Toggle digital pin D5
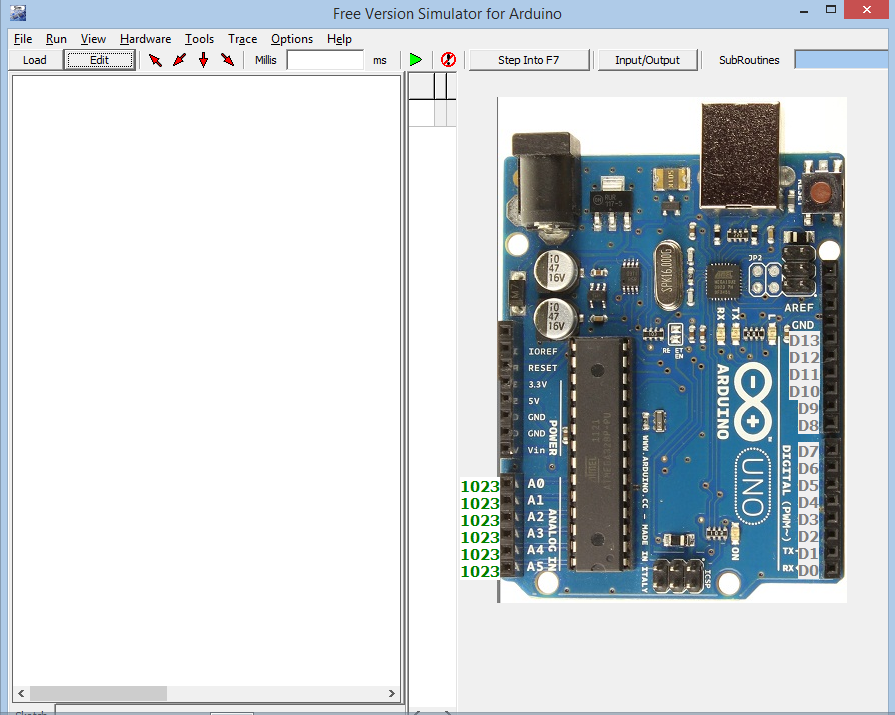 click(x=808, y=486)
